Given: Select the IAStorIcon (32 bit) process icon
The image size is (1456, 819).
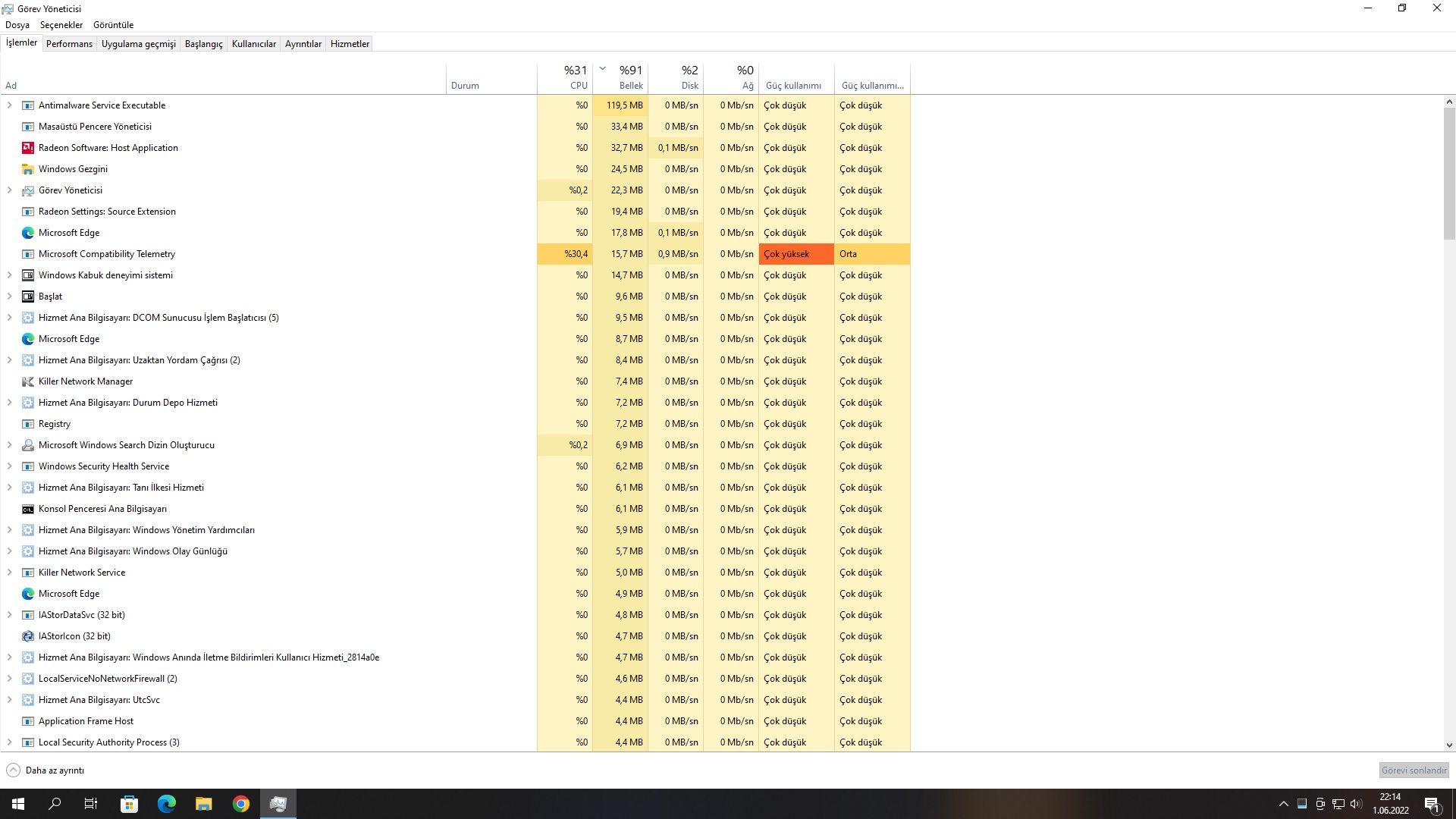Looking at the screenshot, I should click(28, 636).
